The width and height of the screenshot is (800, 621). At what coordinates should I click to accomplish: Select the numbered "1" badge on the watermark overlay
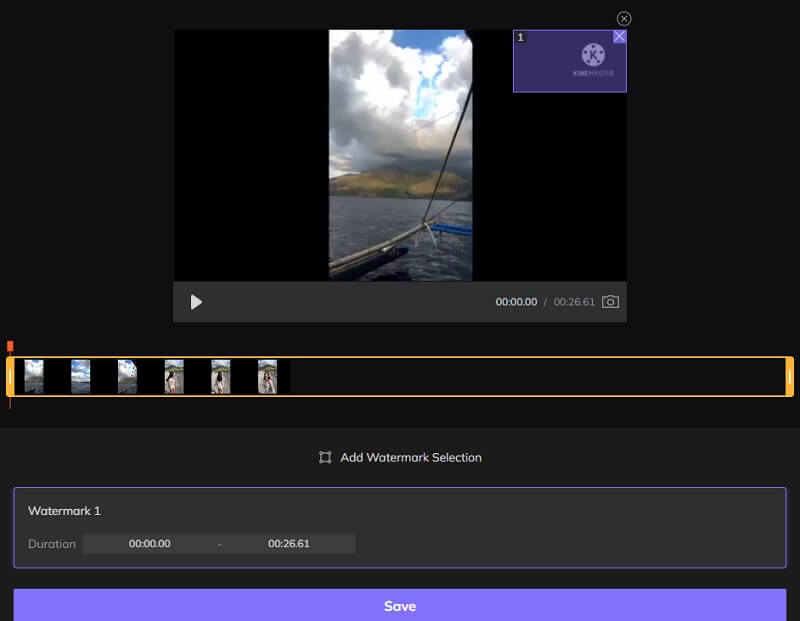(x=518, y=37)
